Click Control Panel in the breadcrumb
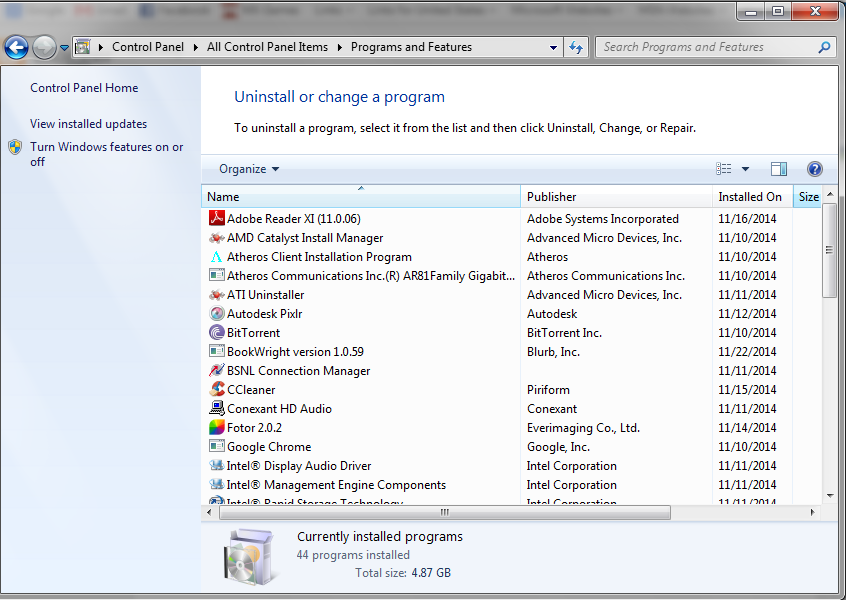The width and height of the screenshot is (846, 600). tap(148, 47)
